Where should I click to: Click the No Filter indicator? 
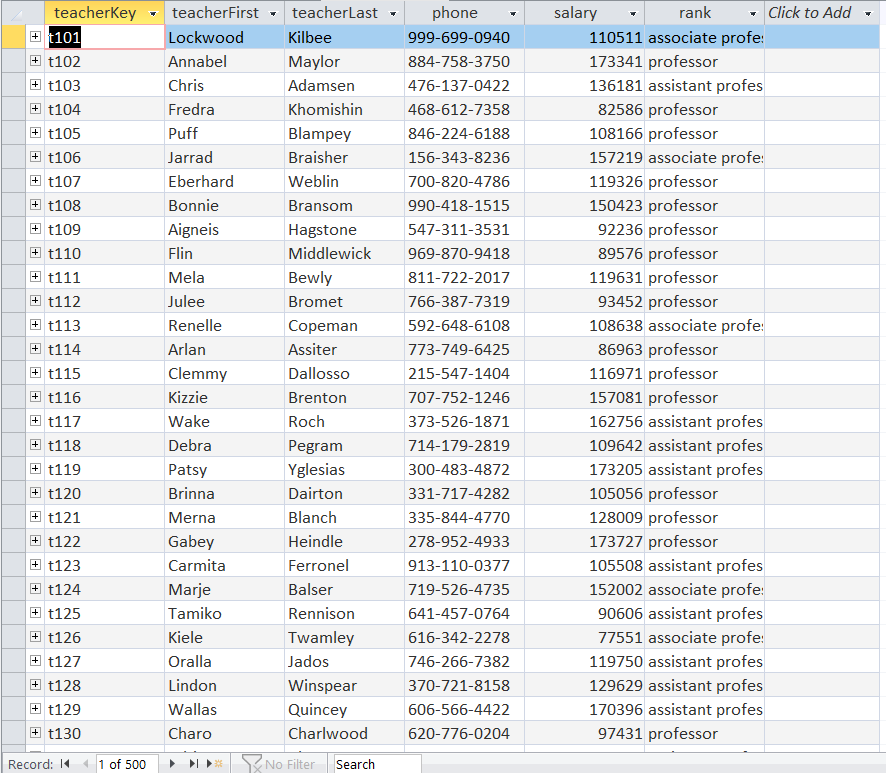click(278, 764)
